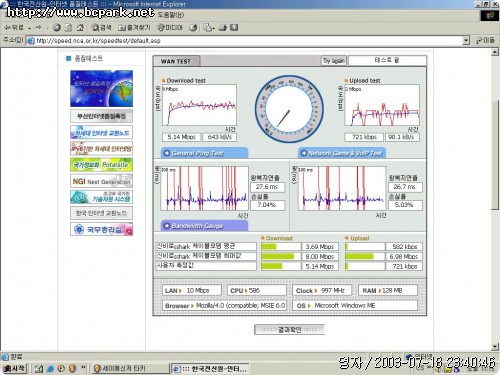Open the History toolbar icon
Viewport: 500px width, 375px height.
coord(193,28)
